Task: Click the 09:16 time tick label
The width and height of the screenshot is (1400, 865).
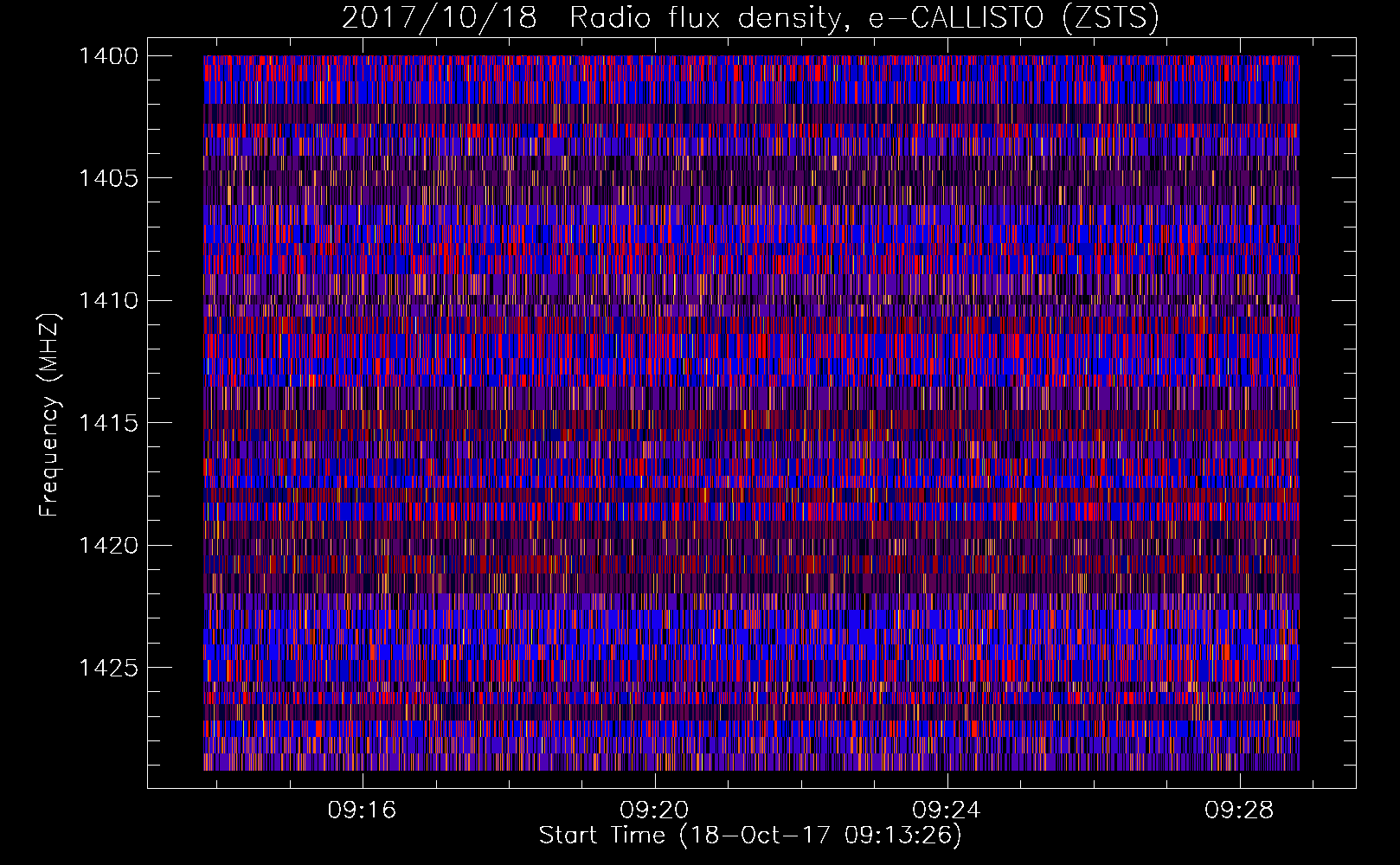Action: [x=362, y=810]
